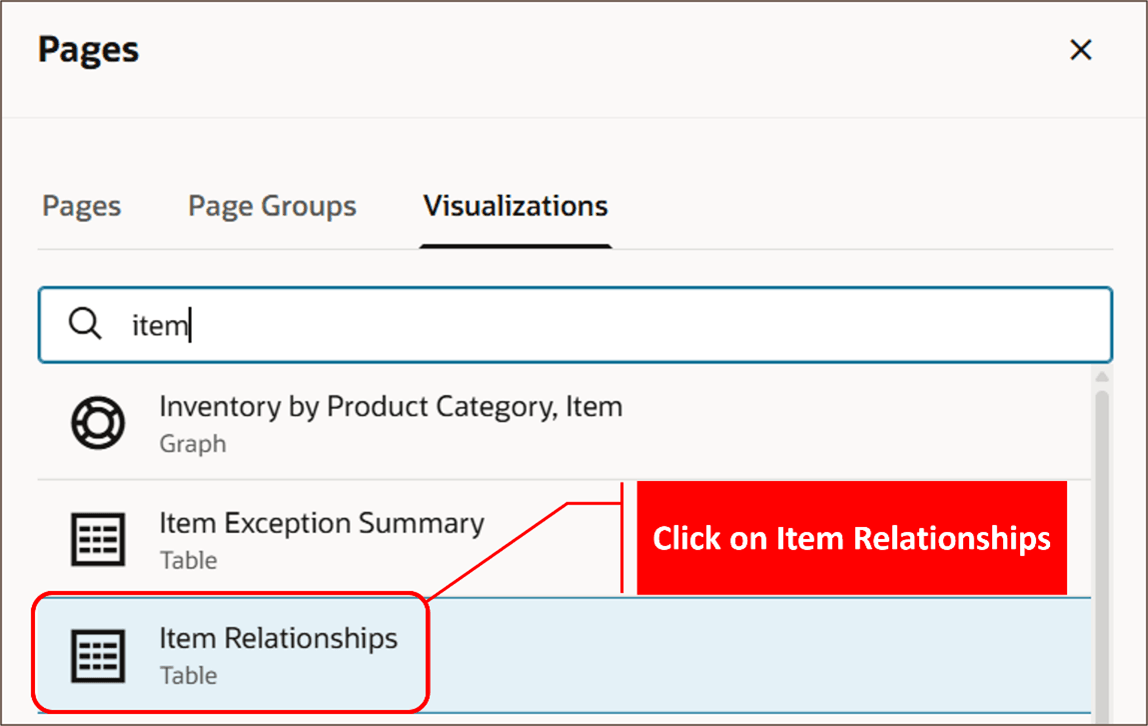This screenshot has width=1148, height=726.
Task: Click the search icon inside the search bar
Action: pos(84,324)
